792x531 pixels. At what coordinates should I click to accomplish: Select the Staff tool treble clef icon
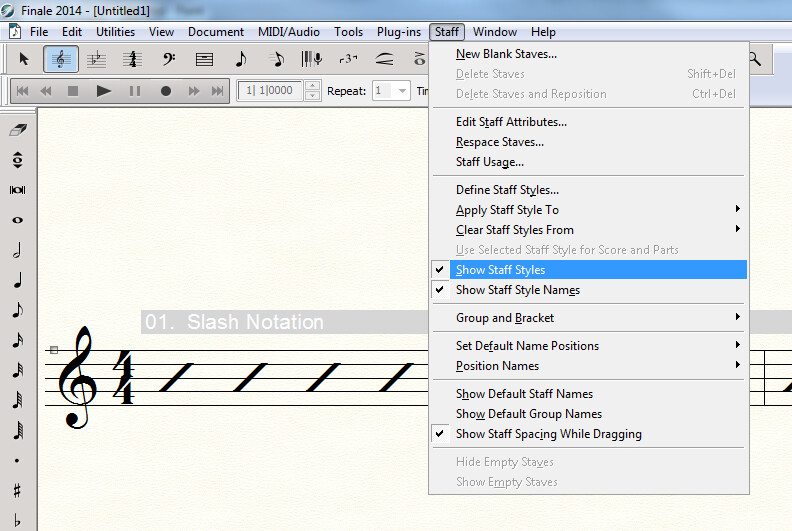pos(61,60)
